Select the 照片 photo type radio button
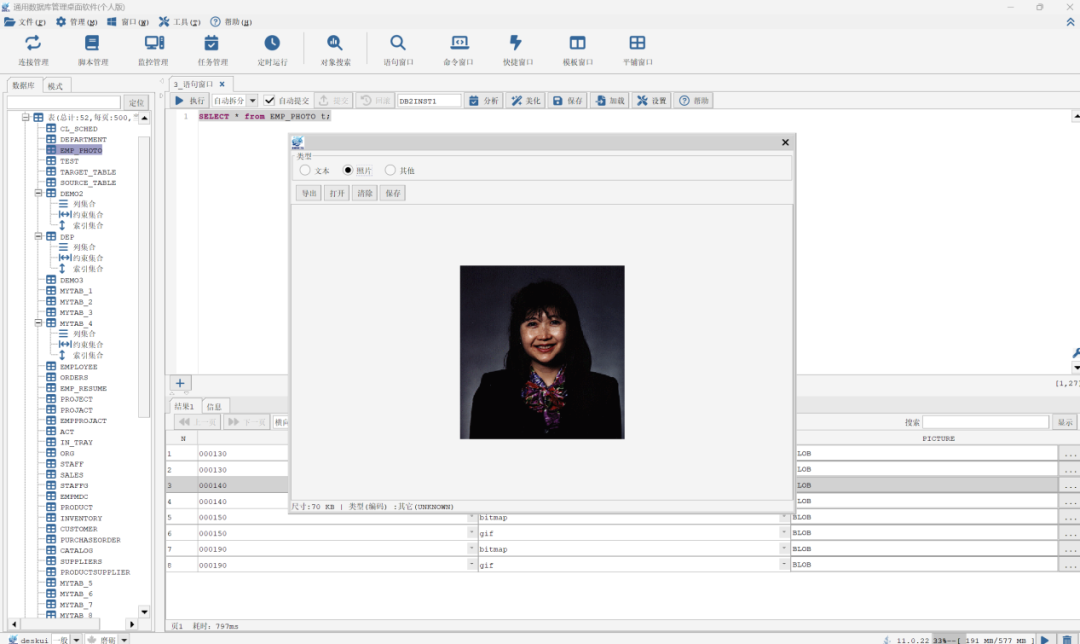Screen dimensions: 1080x644 point(348,169)
